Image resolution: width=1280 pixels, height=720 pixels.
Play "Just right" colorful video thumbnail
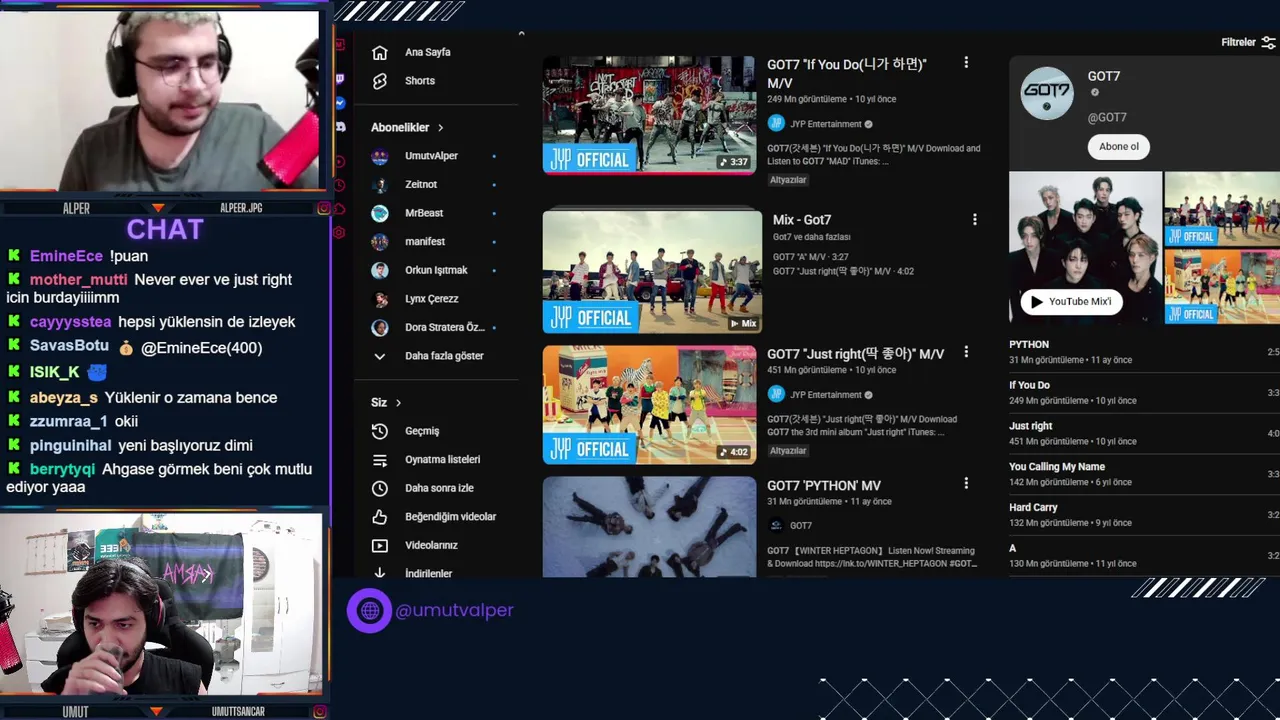pyautogui.click(x=650, y=405)
